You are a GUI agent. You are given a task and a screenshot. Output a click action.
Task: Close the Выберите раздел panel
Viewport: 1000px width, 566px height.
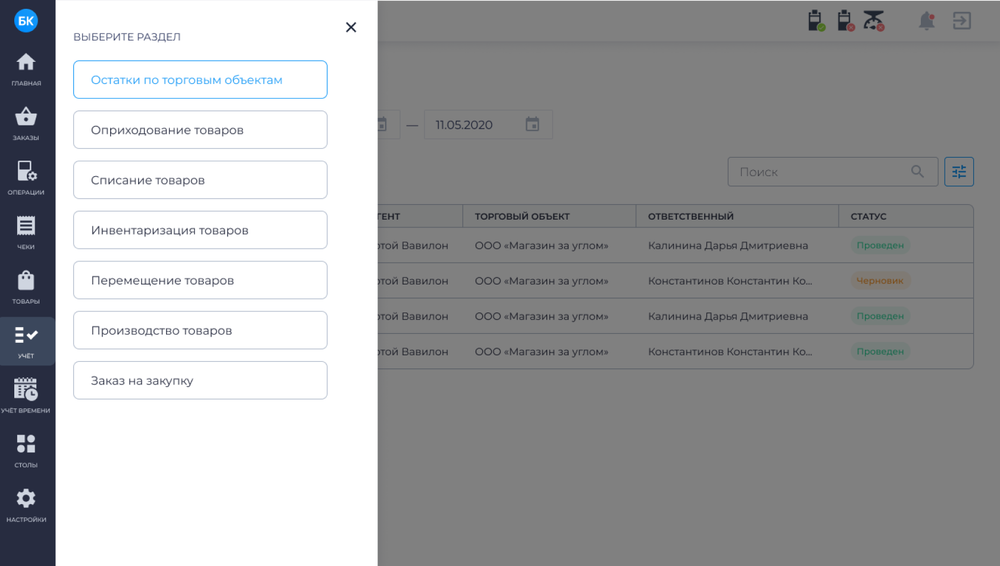click(351, 28)
